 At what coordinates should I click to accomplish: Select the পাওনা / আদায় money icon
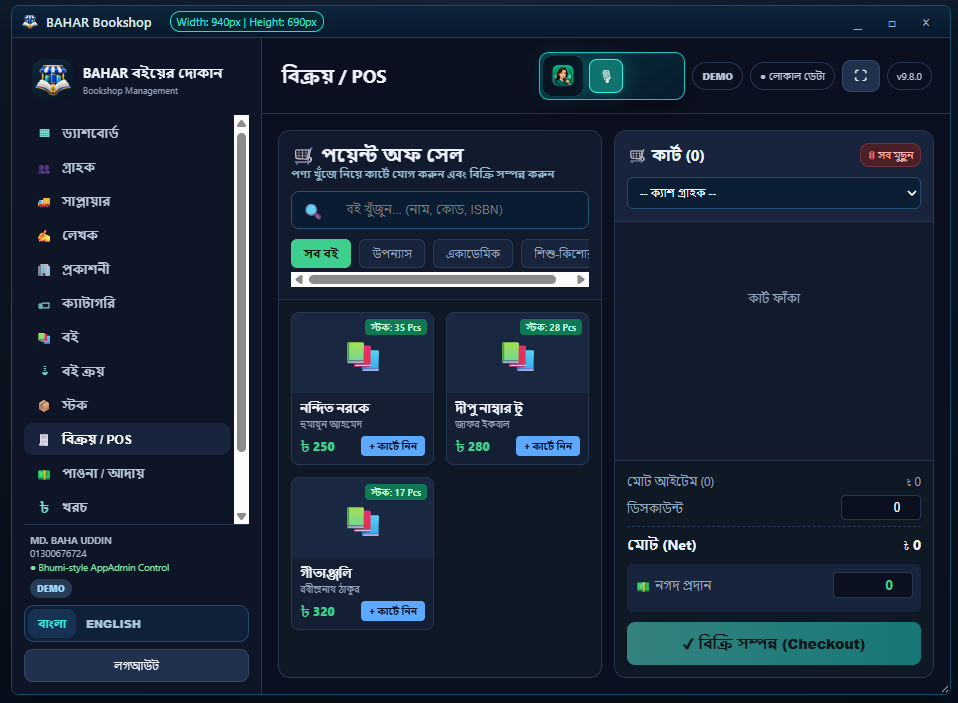(44, 475)
